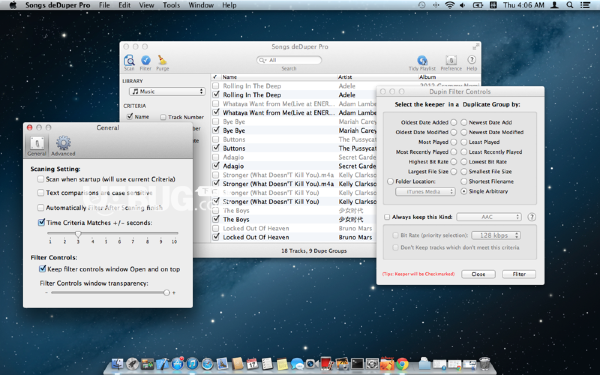Select the Single Arbitrary radio button
The image size is (600, 375).
pyautogui.click(x=464, y=191)
